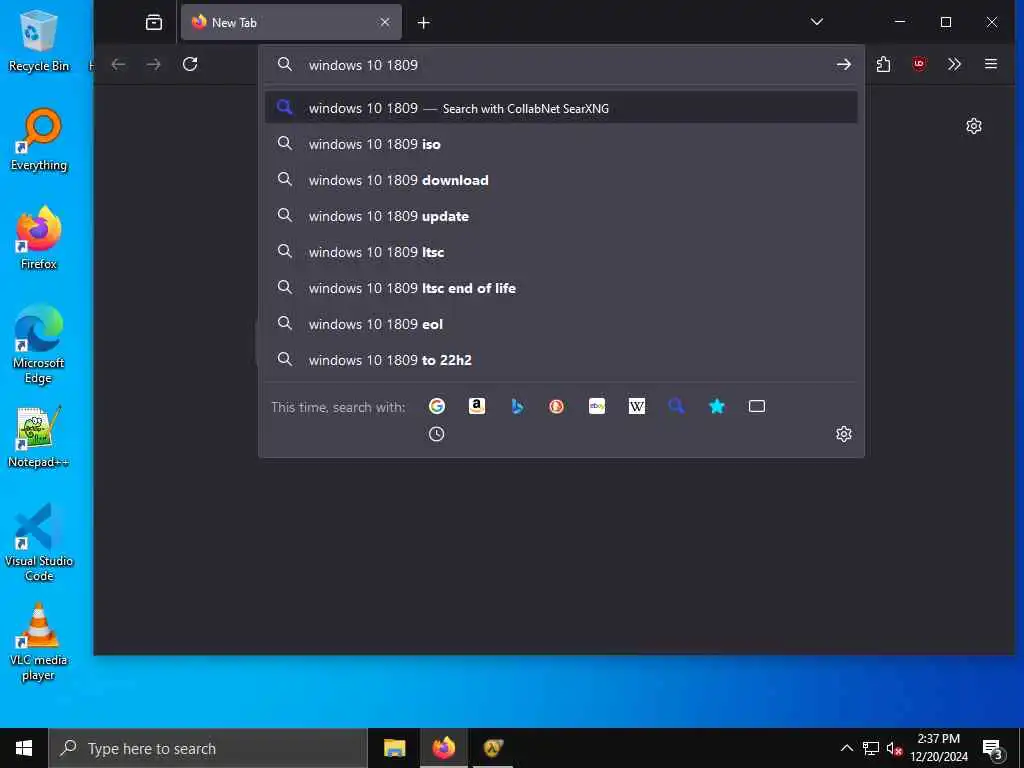
Task: Select suggestion windows 10 1809 update
Action: pyautogui.click(x=562, y=216)
